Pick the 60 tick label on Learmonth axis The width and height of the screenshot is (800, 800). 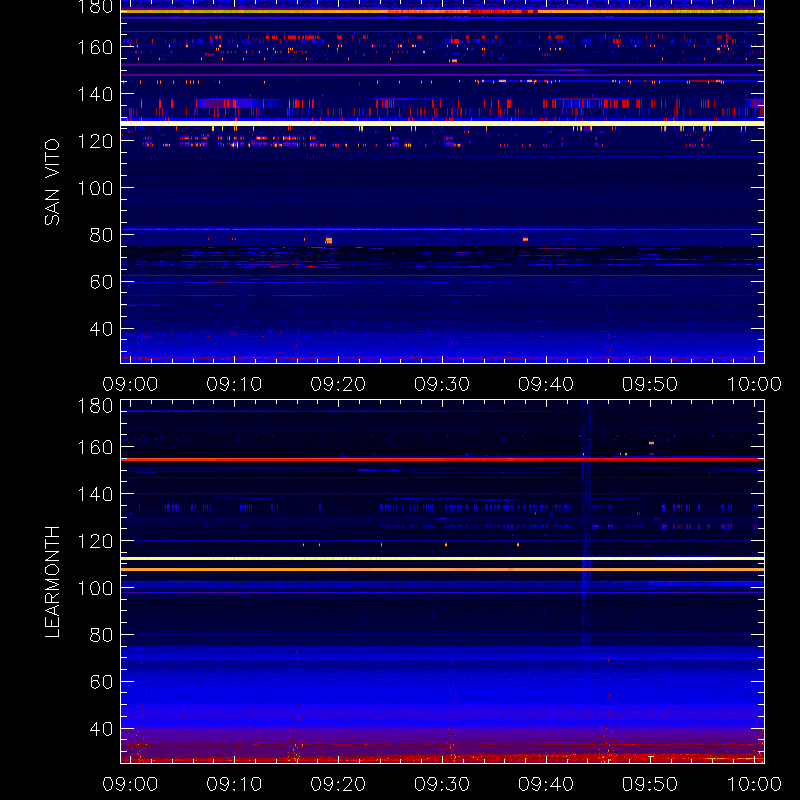101,682
